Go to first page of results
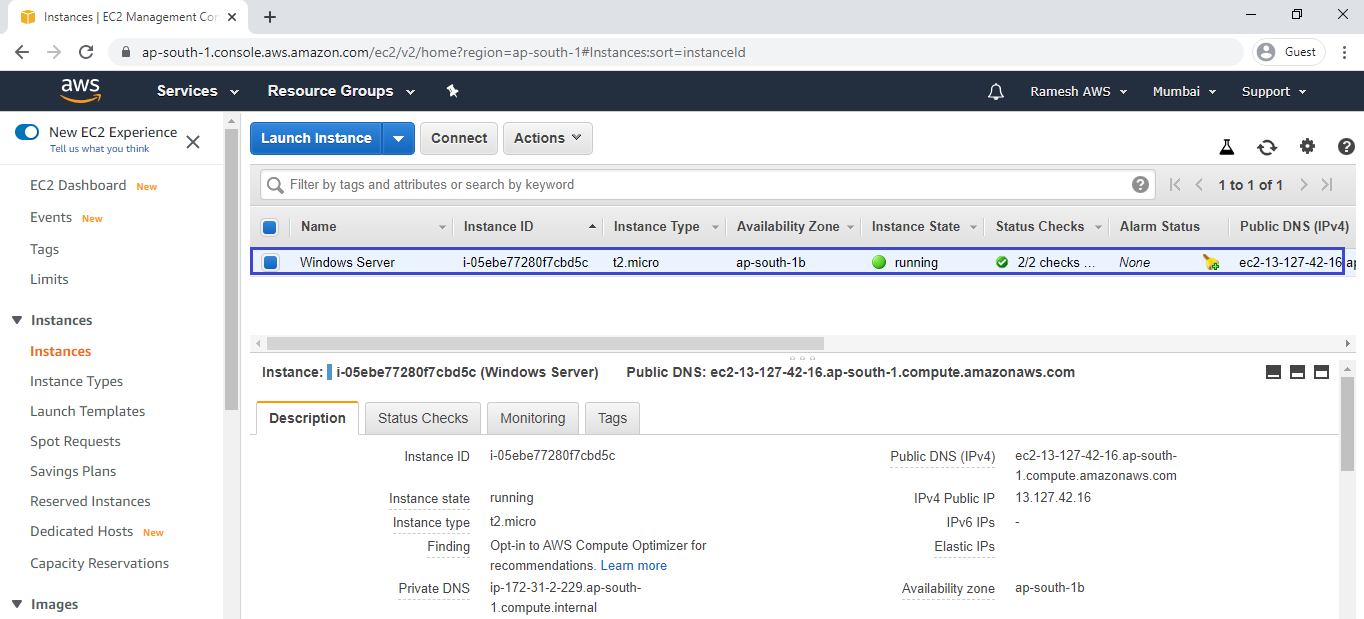Image resolution: width=1364 pixels, height=619 pixels. 1175,185
